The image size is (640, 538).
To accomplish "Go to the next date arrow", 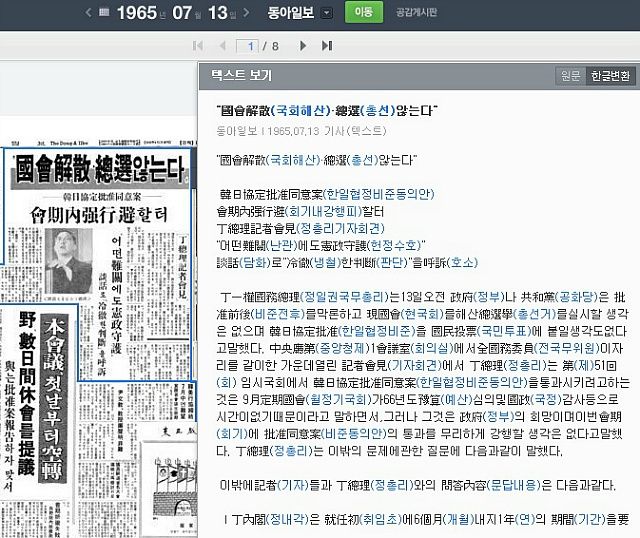I will [x=246, y=13].
